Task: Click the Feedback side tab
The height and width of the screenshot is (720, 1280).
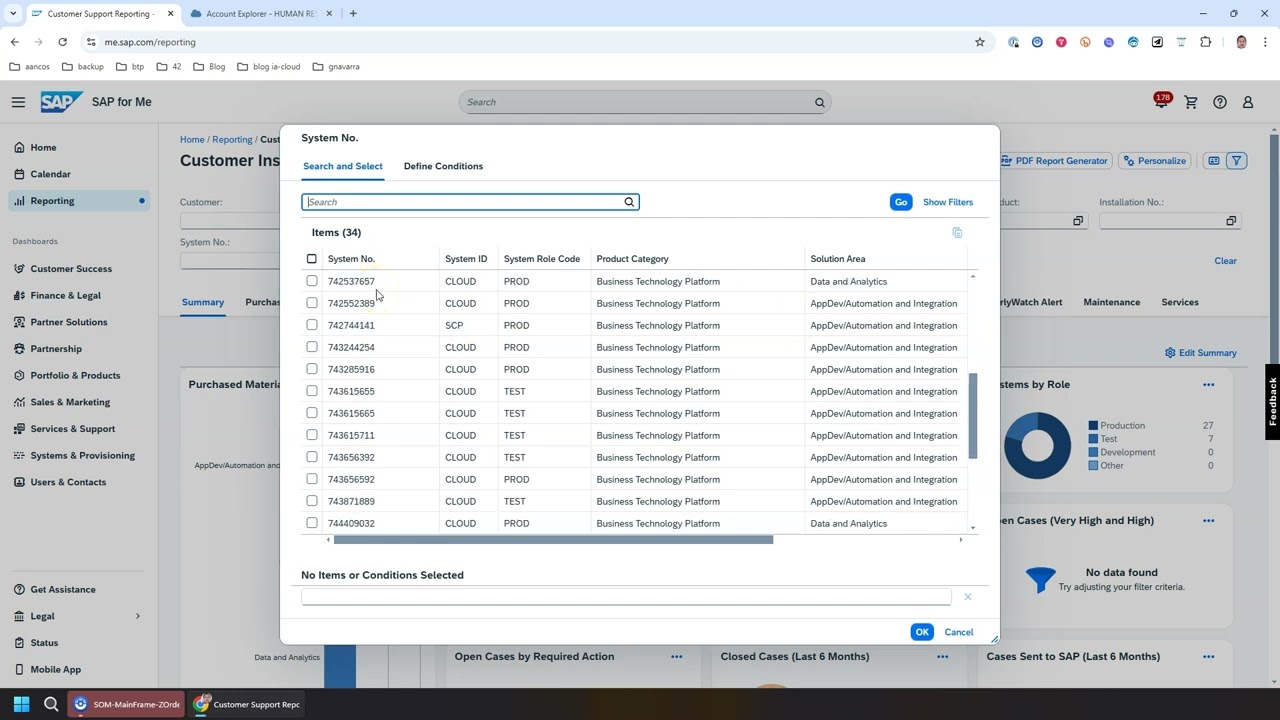Action: click(x=1272, y=401)
